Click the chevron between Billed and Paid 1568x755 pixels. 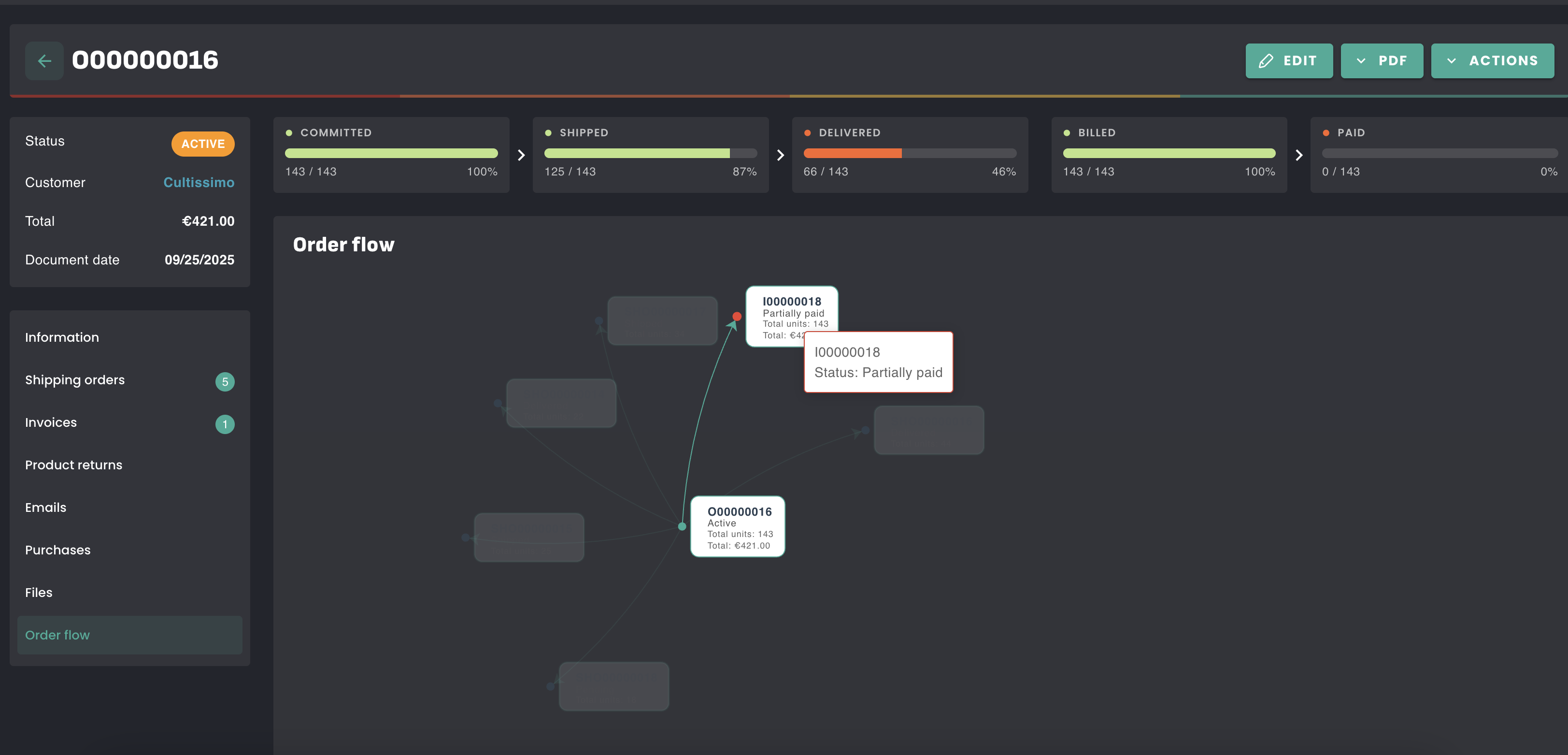tap(1299, 155)
